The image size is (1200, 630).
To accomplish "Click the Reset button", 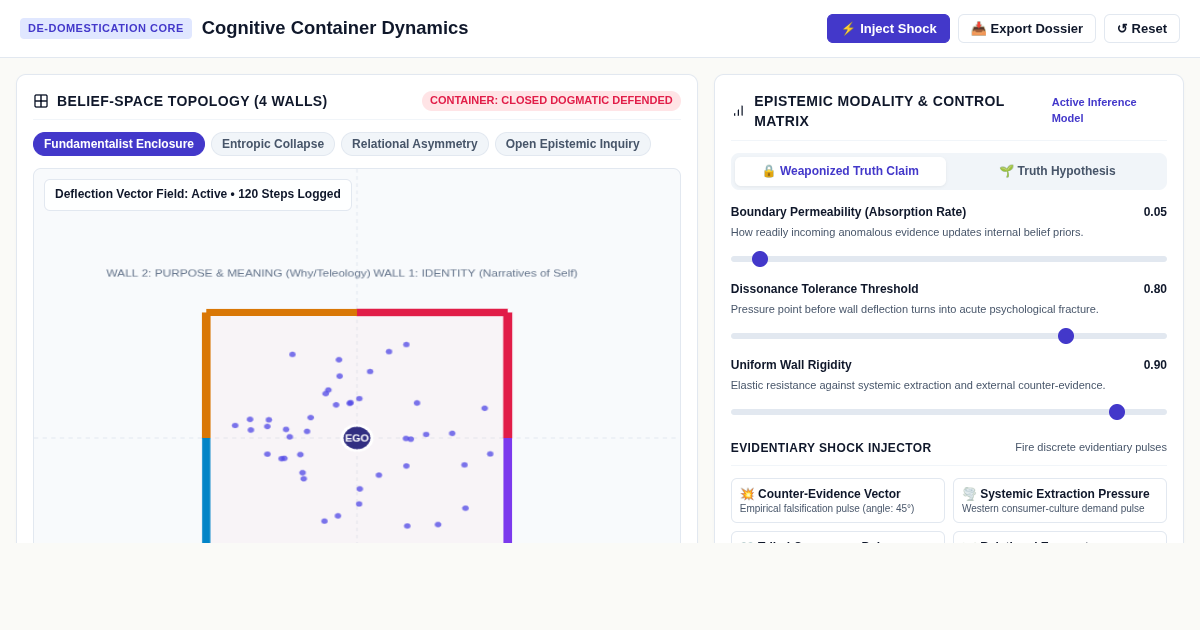I will 1142,28.
